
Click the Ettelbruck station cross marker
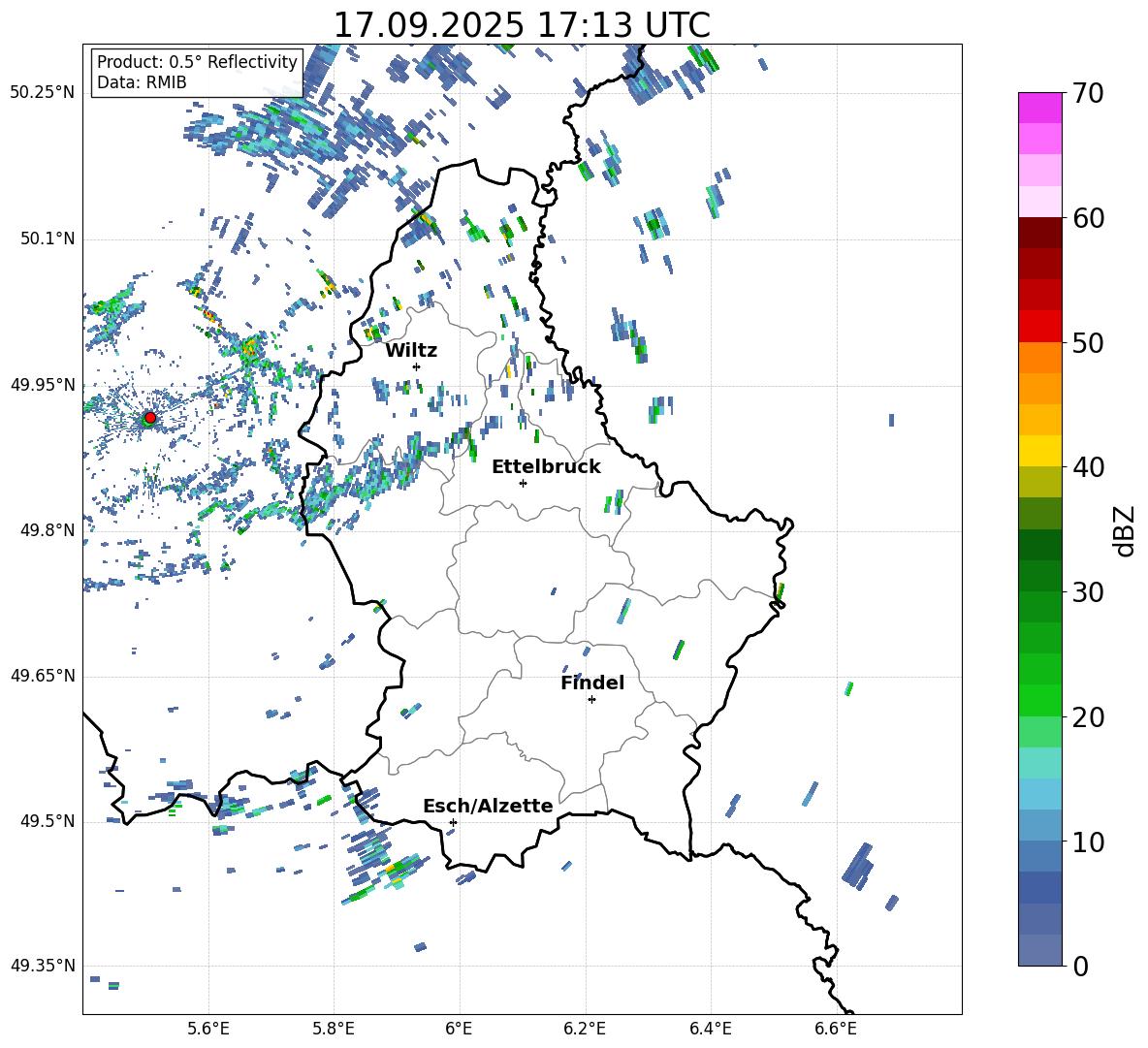(x=523, y=483)
